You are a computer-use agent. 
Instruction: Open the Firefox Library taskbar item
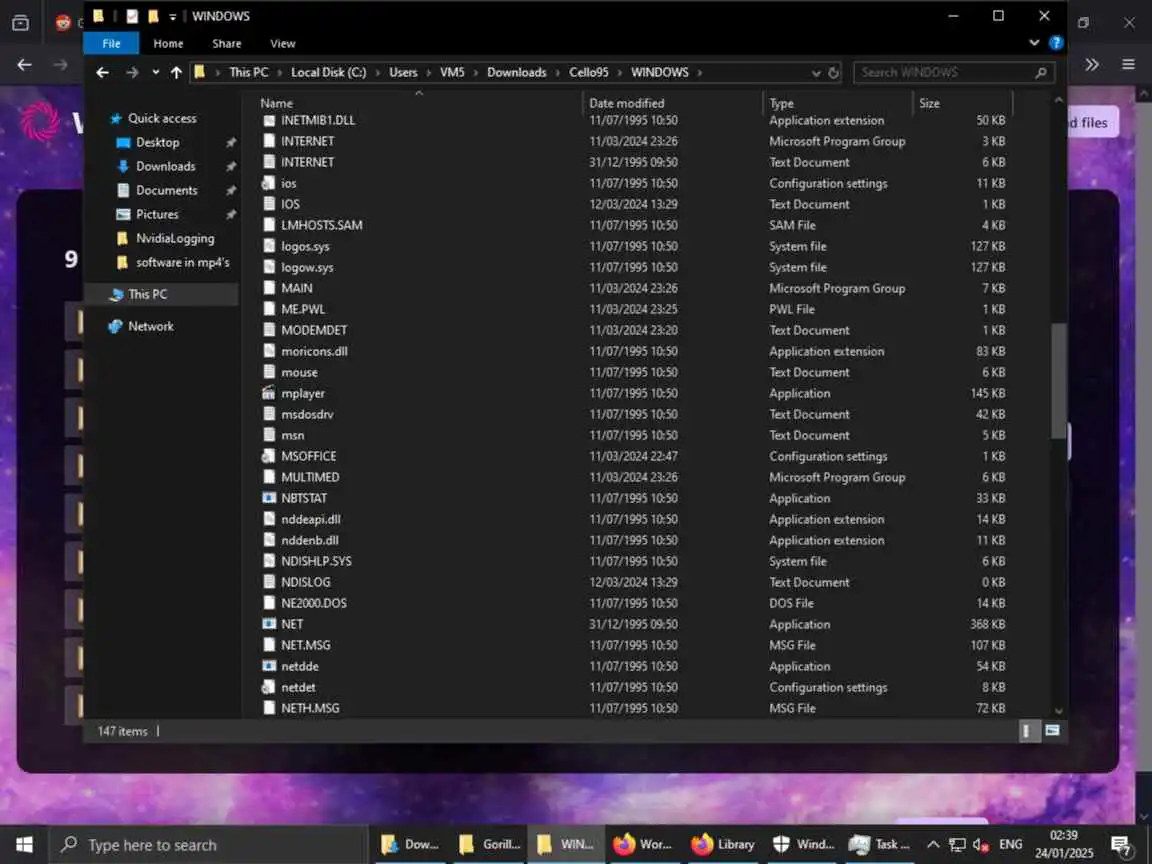pos(723,845)
